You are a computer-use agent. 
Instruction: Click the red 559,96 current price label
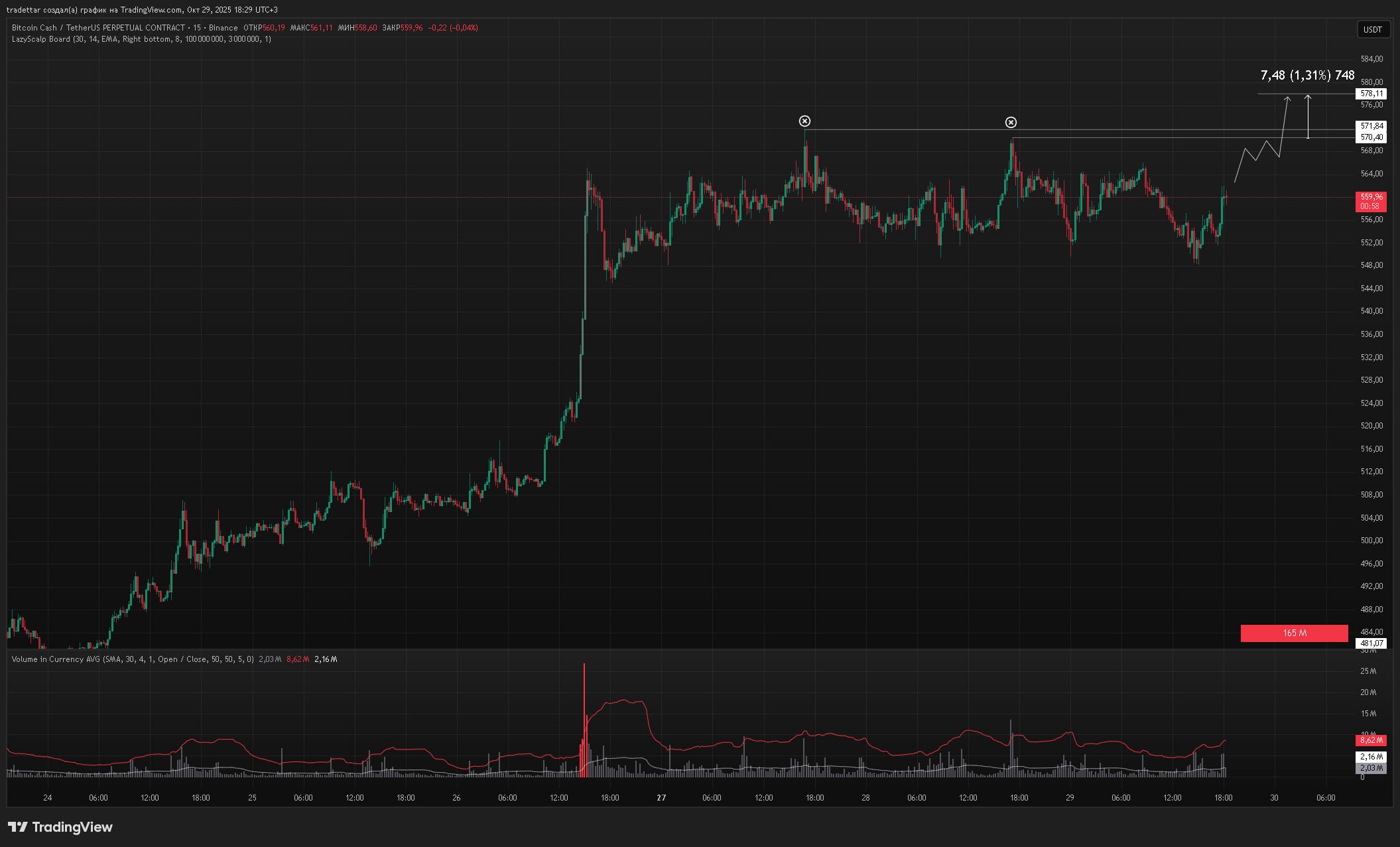click(1371, 197)
